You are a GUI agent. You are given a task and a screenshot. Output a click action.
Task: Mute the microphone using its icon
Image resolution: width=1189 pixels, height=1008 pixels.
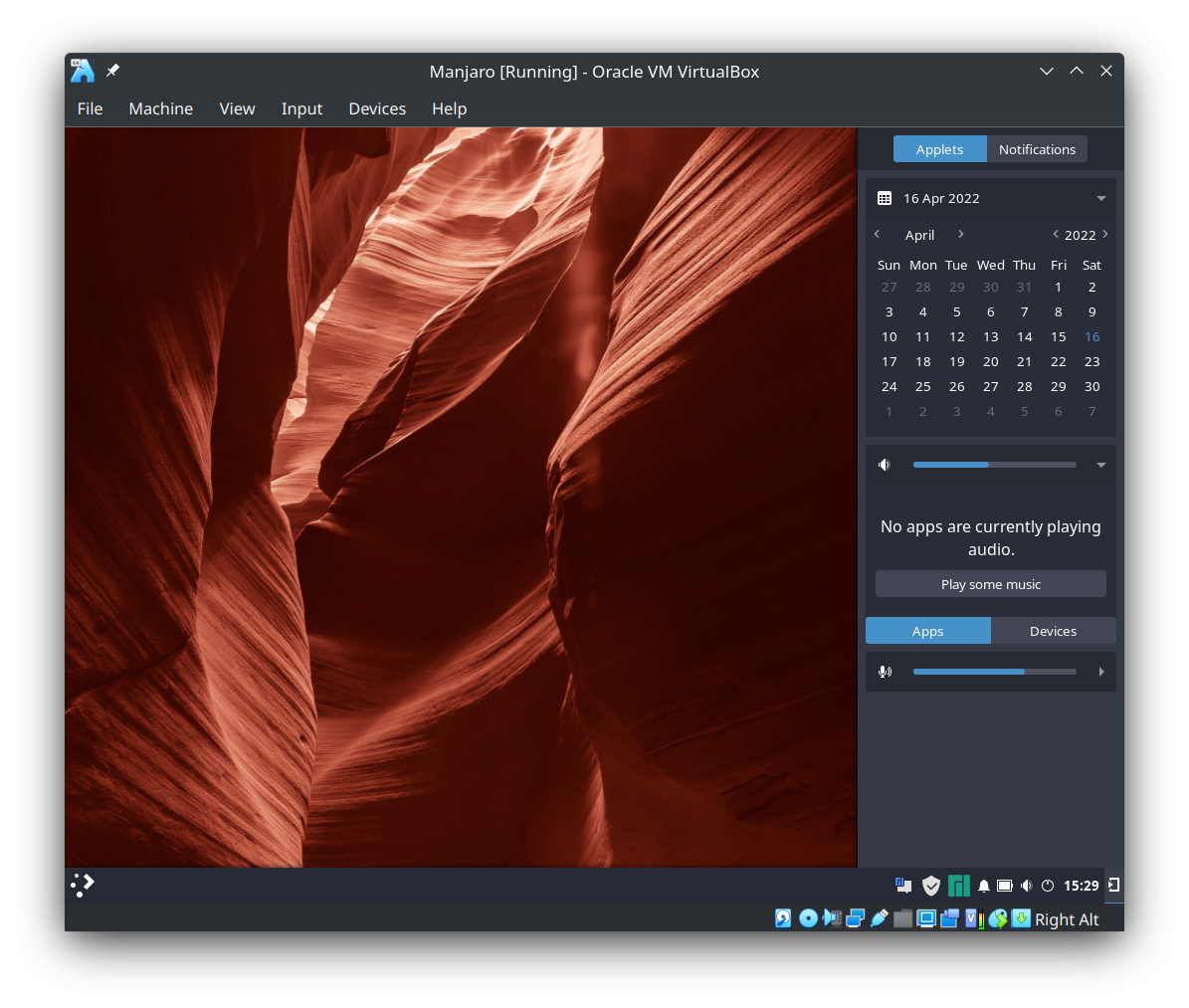(885, 672)
